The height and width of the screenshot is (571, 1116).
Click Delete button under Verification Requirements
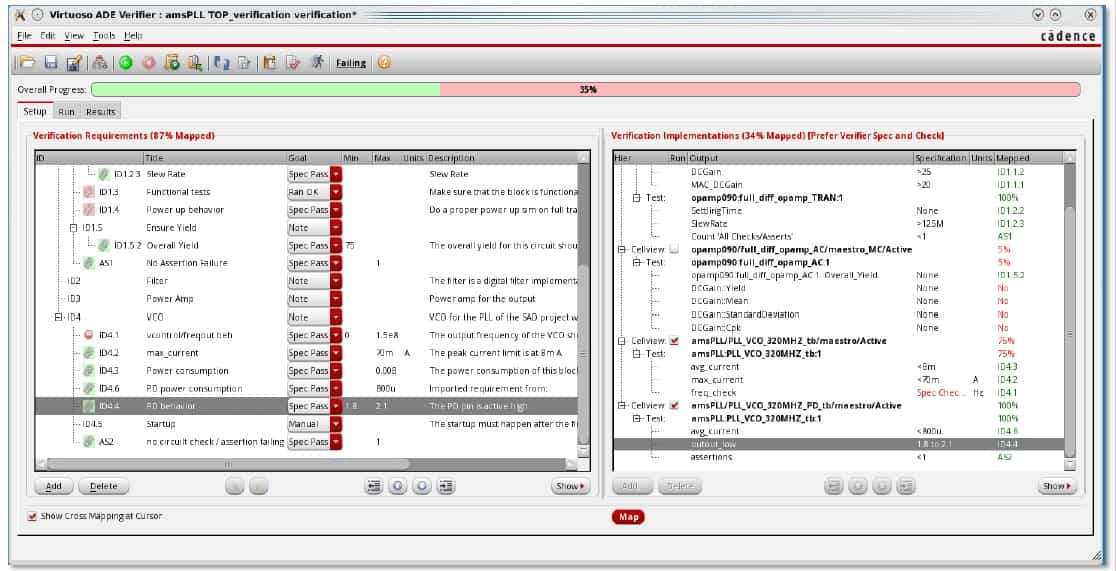click(103, 486)
